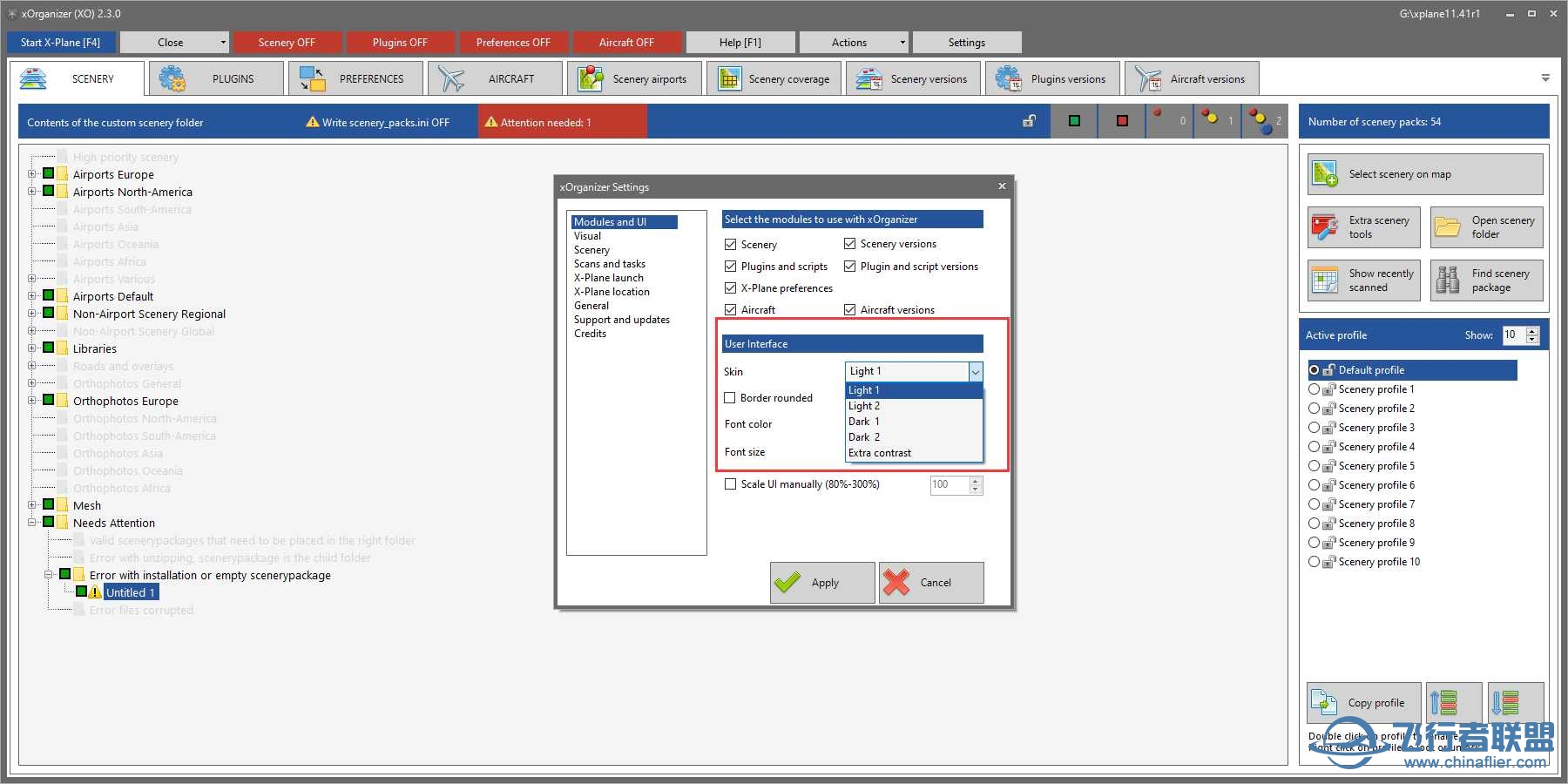
Task: Select Credits in settings category list
Action: click(x=590, y=334)
